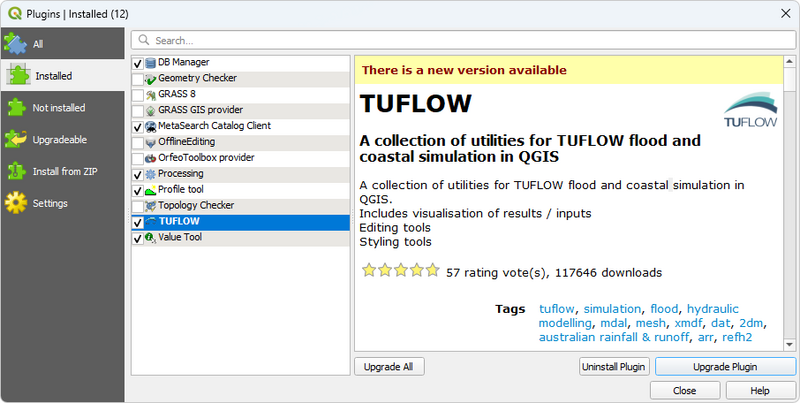This screenshot has width=800, height=403.
Task: Click the plugin Search input field
Action: 465,40
